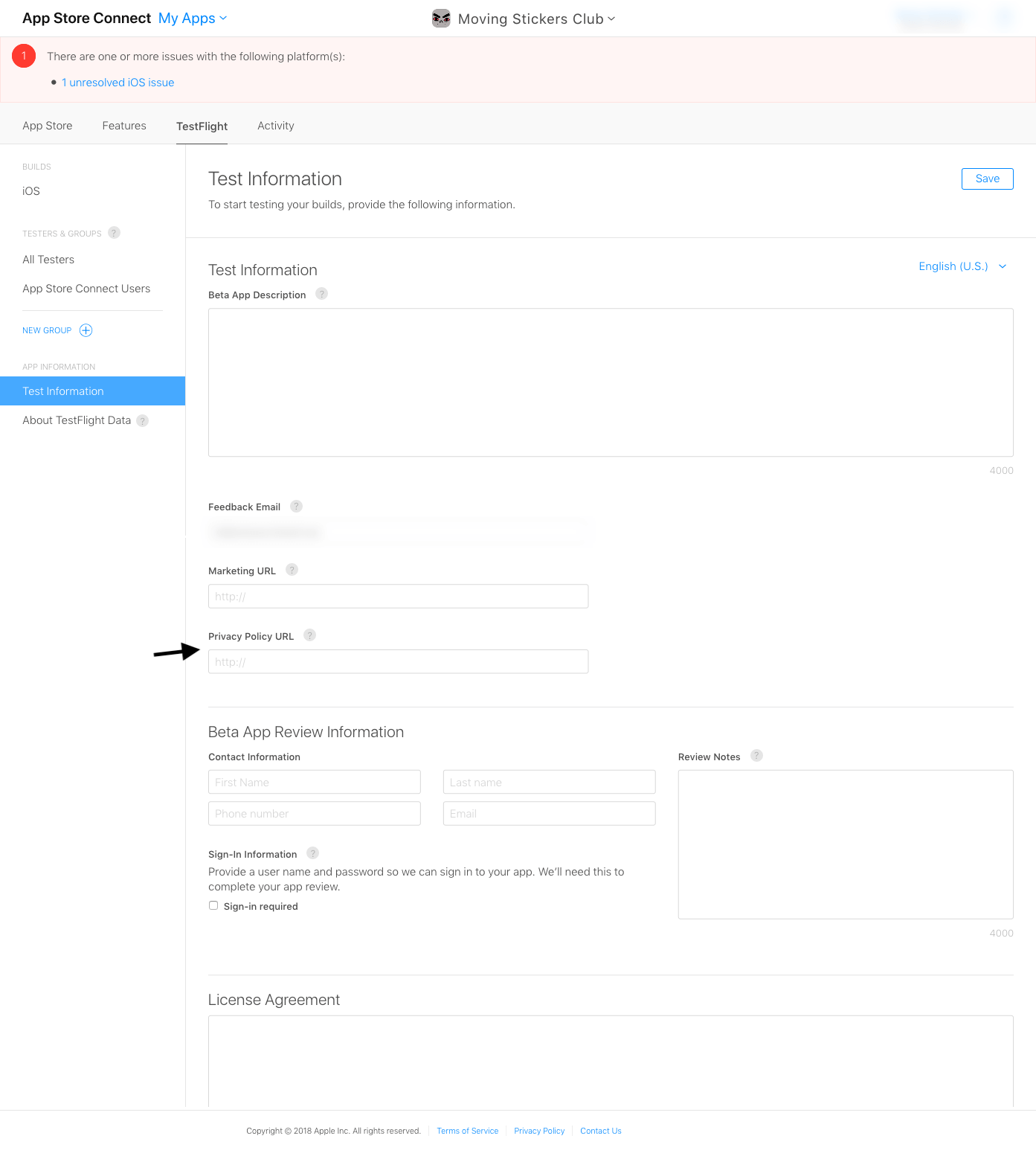Open the Beta App Description help tooltip
This screenshot has width=1036, height=1156.
click(321, 294)
